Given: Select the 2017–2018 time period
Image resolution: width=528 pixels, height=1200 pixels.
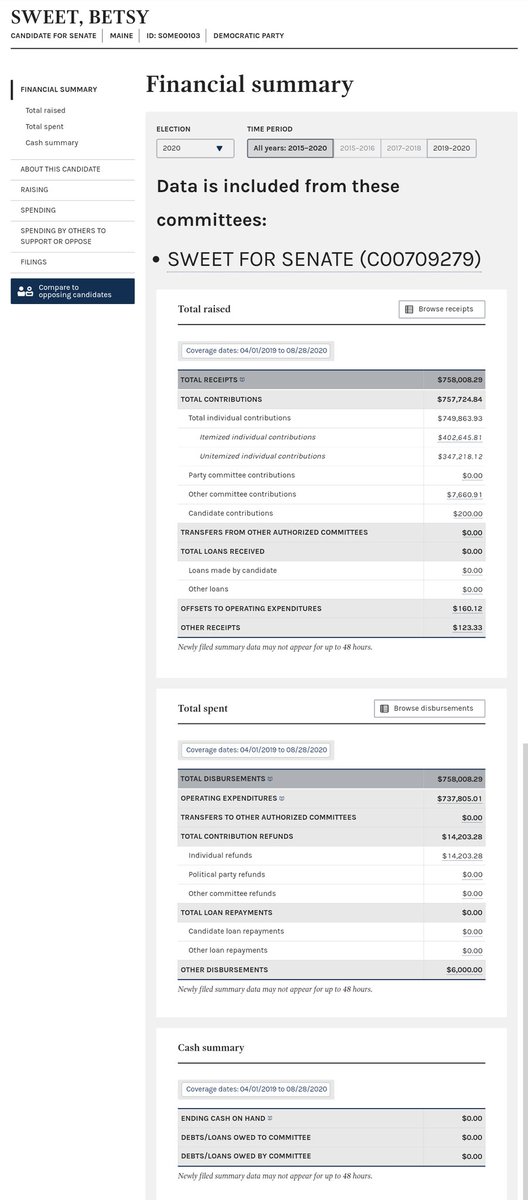Looking at the screenshot, I should (x=403, y=149).
